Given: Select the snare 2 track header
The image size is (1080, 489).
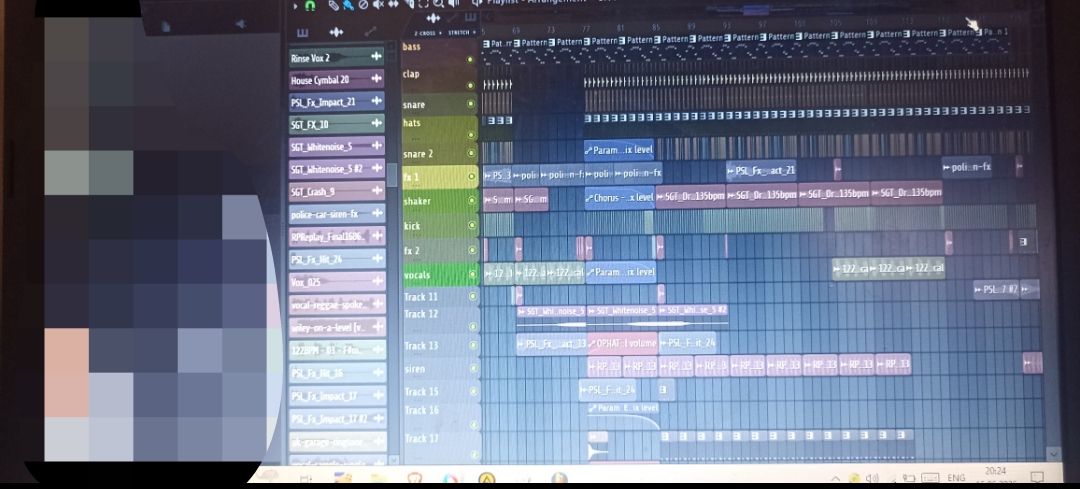Looking at the screenshot, I should click(439, 152).
